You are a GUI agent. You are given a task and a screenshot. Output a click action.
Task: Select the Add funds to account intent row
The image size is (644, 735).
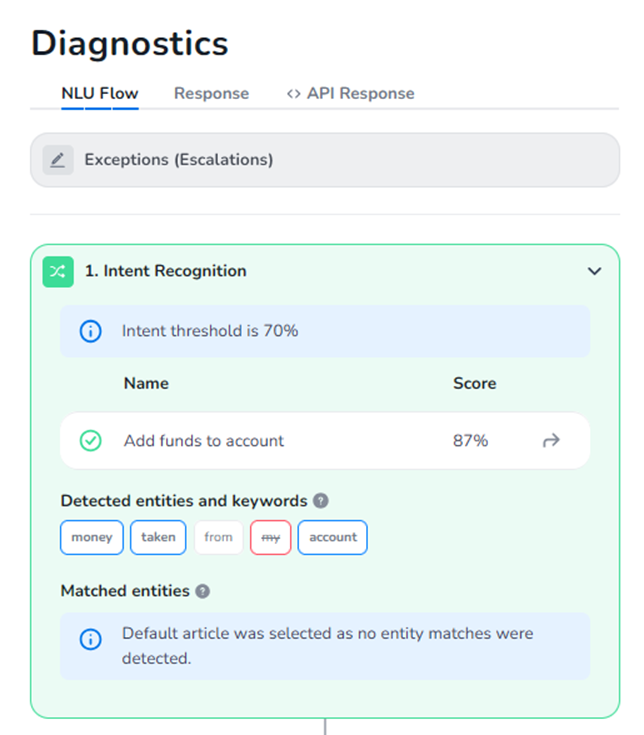pyautogui.click(x=300, y=441)
